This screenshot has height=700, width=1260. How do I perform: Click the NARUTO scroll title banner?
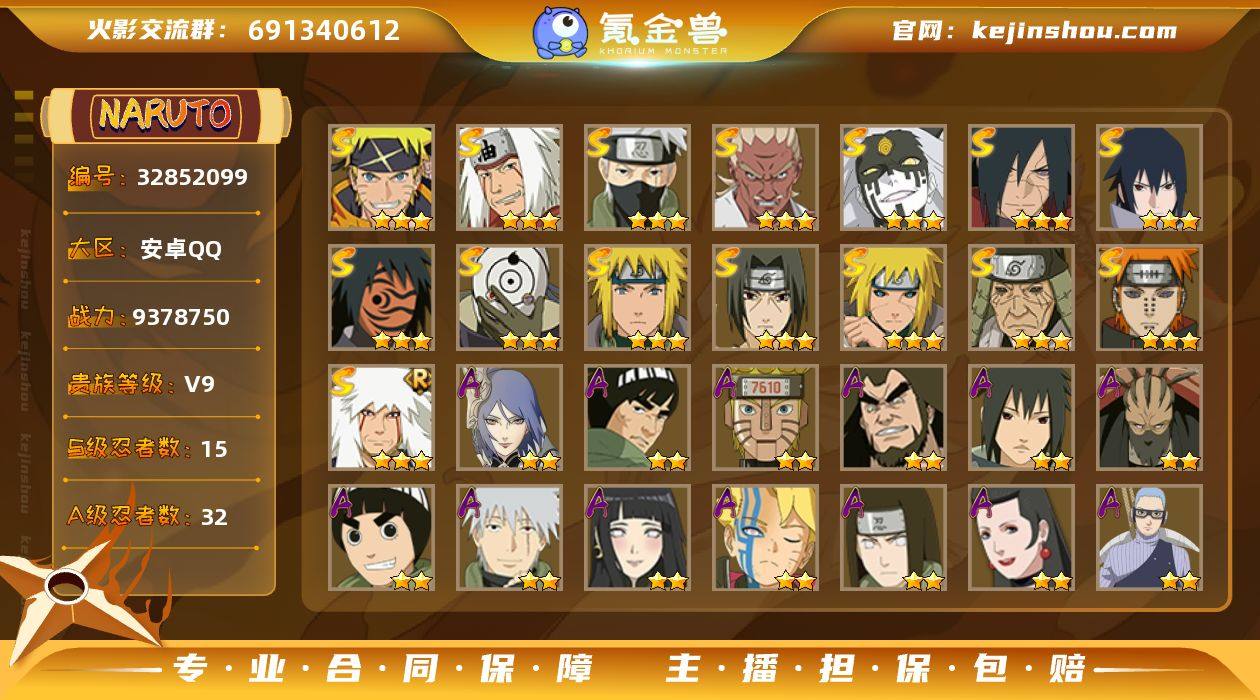[x=166, y=115]
